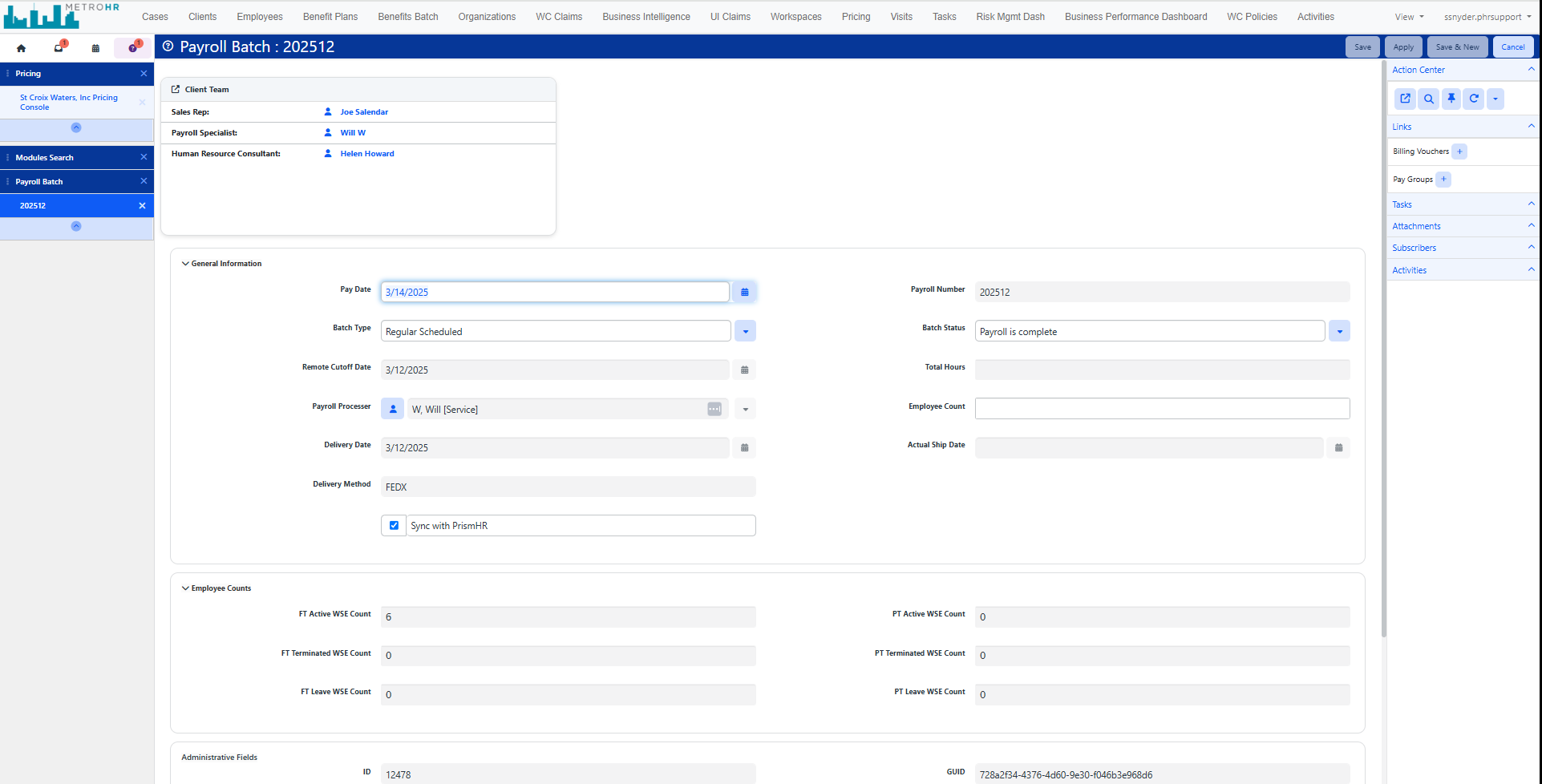Click the search icon in the Action Center

[1428, 99]
